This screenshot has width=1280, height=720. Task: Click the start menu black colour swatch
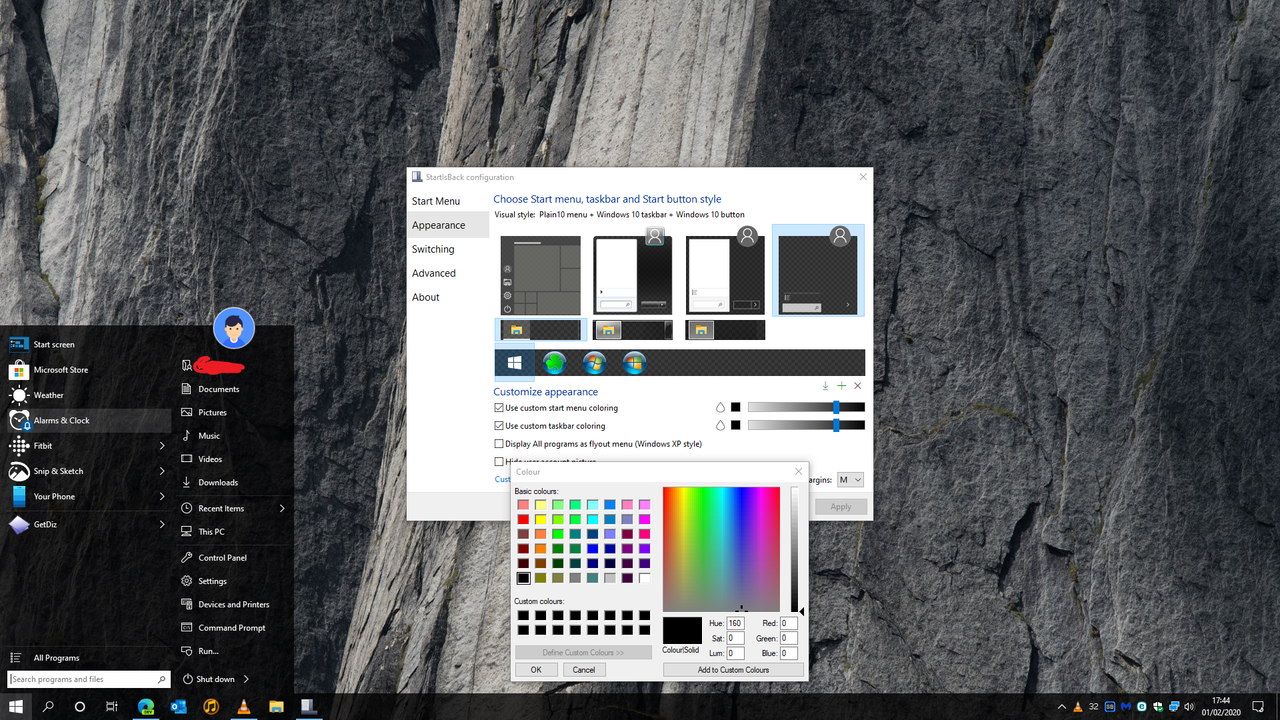click(736, 408)
